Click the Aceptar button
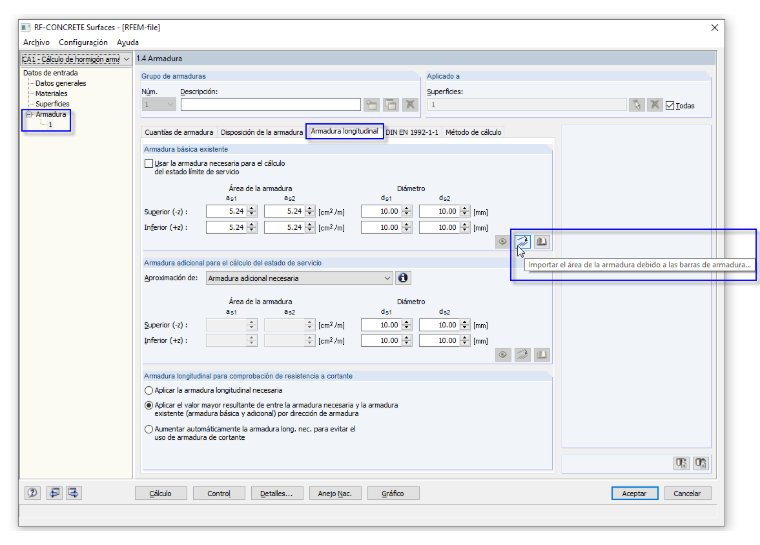 click(x=634, y=493)
